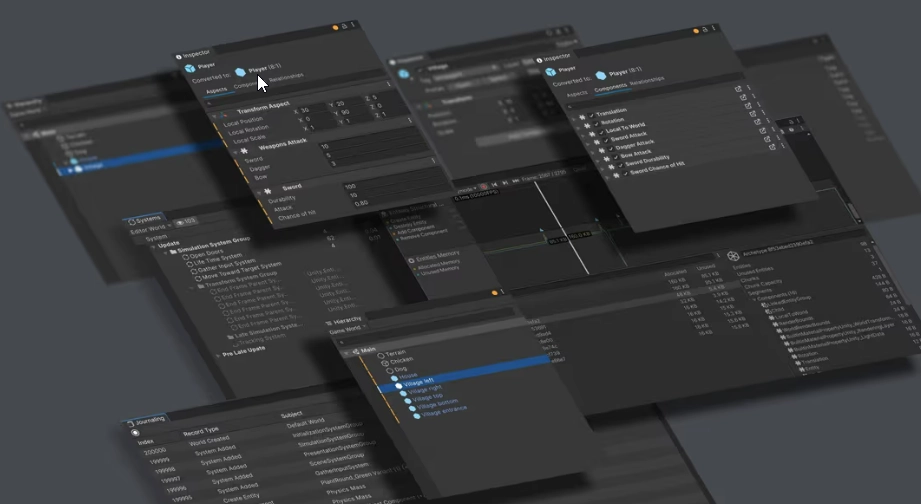
Task: Uncheck the Sword Durability checkbox
Action: pos(620,166)
